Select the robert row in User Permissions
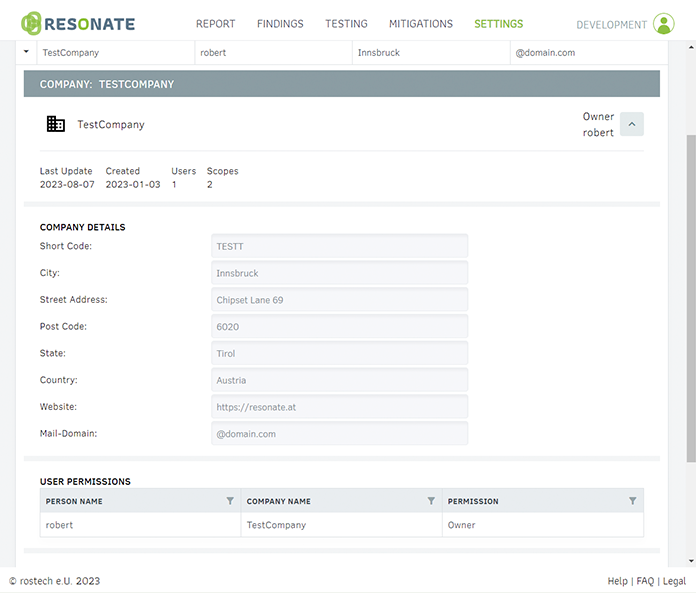 click(x=140, y=525)
